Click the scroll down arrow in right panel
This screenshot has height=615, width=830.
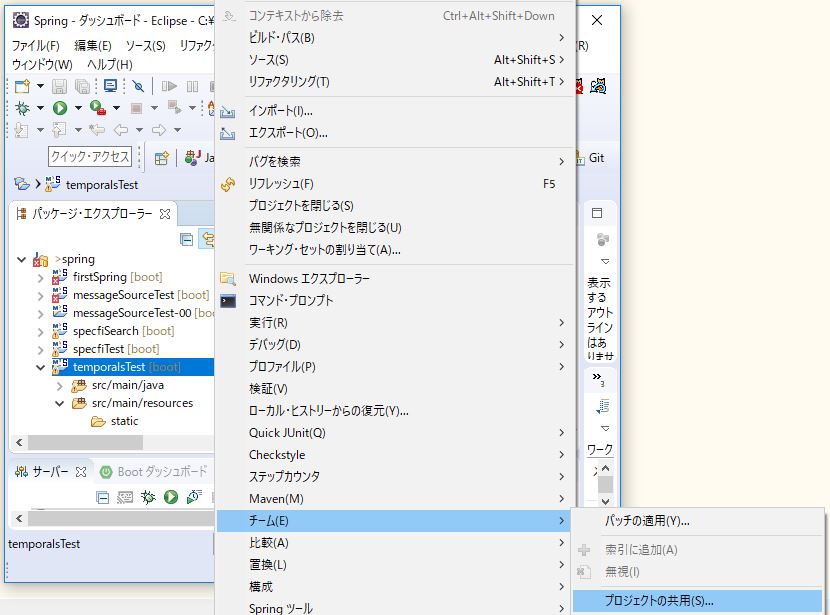coord(606,501)
